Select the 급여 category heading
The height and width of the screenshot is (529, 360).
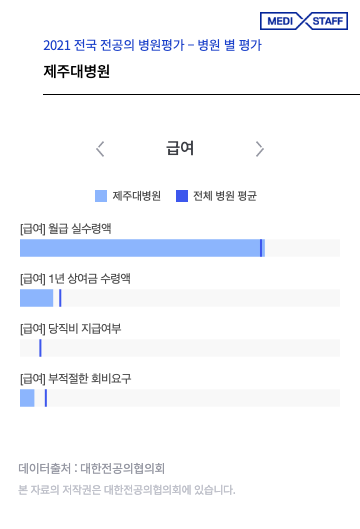[180, 148]
